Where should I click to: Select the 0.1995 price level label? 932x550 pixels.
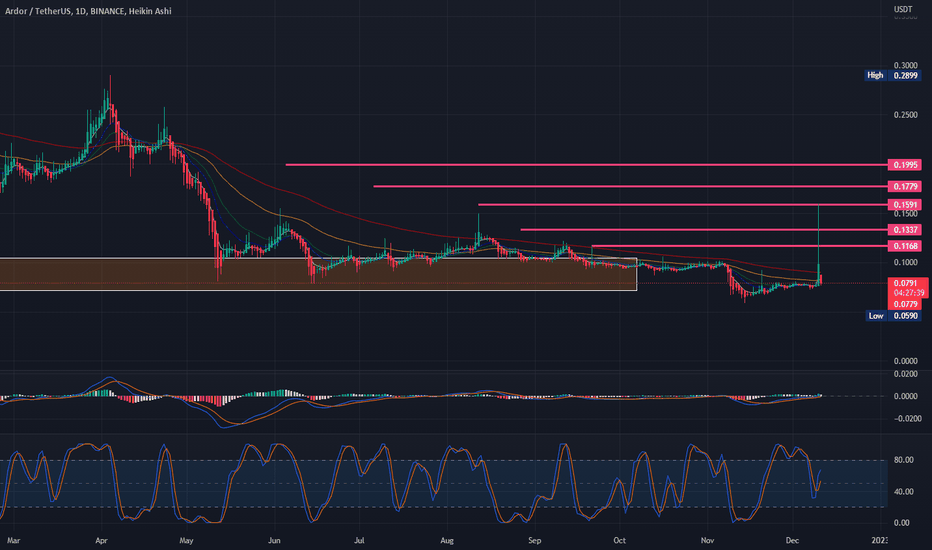click(905, 165)
